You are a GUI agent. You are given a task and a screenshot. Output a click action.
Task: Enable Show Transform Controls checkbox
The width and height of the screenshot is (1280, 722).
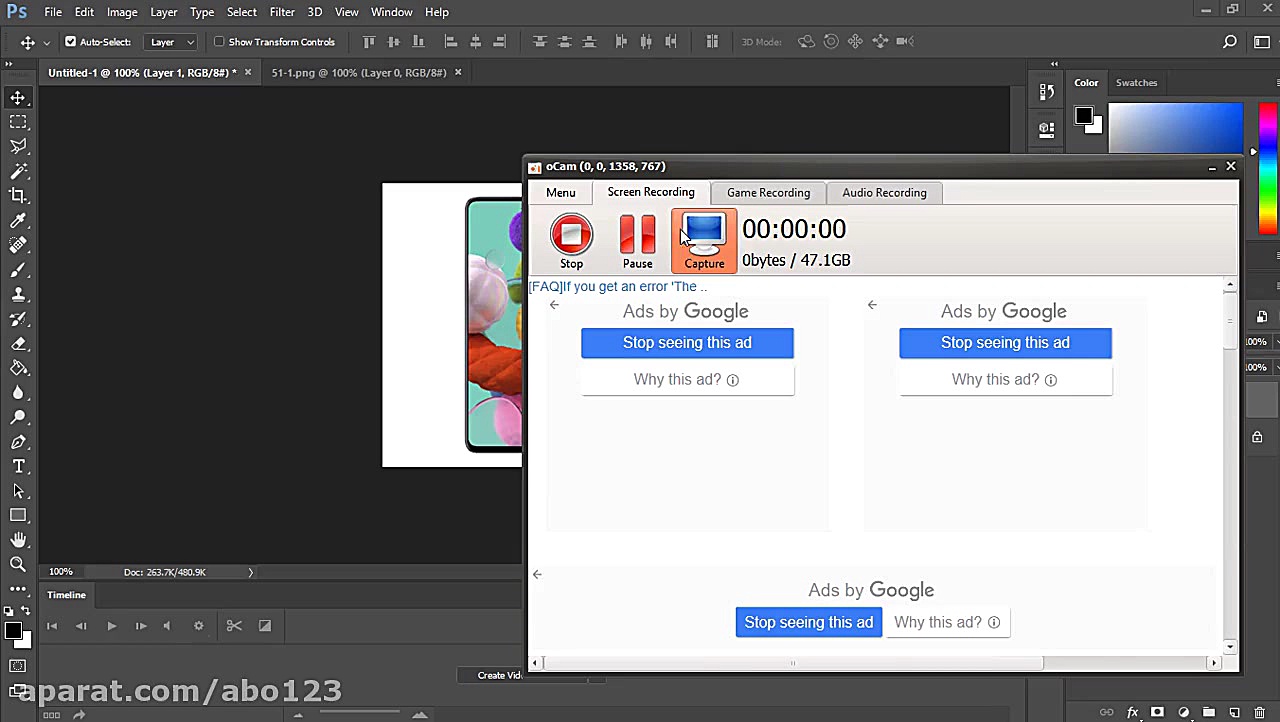(219, 42)
